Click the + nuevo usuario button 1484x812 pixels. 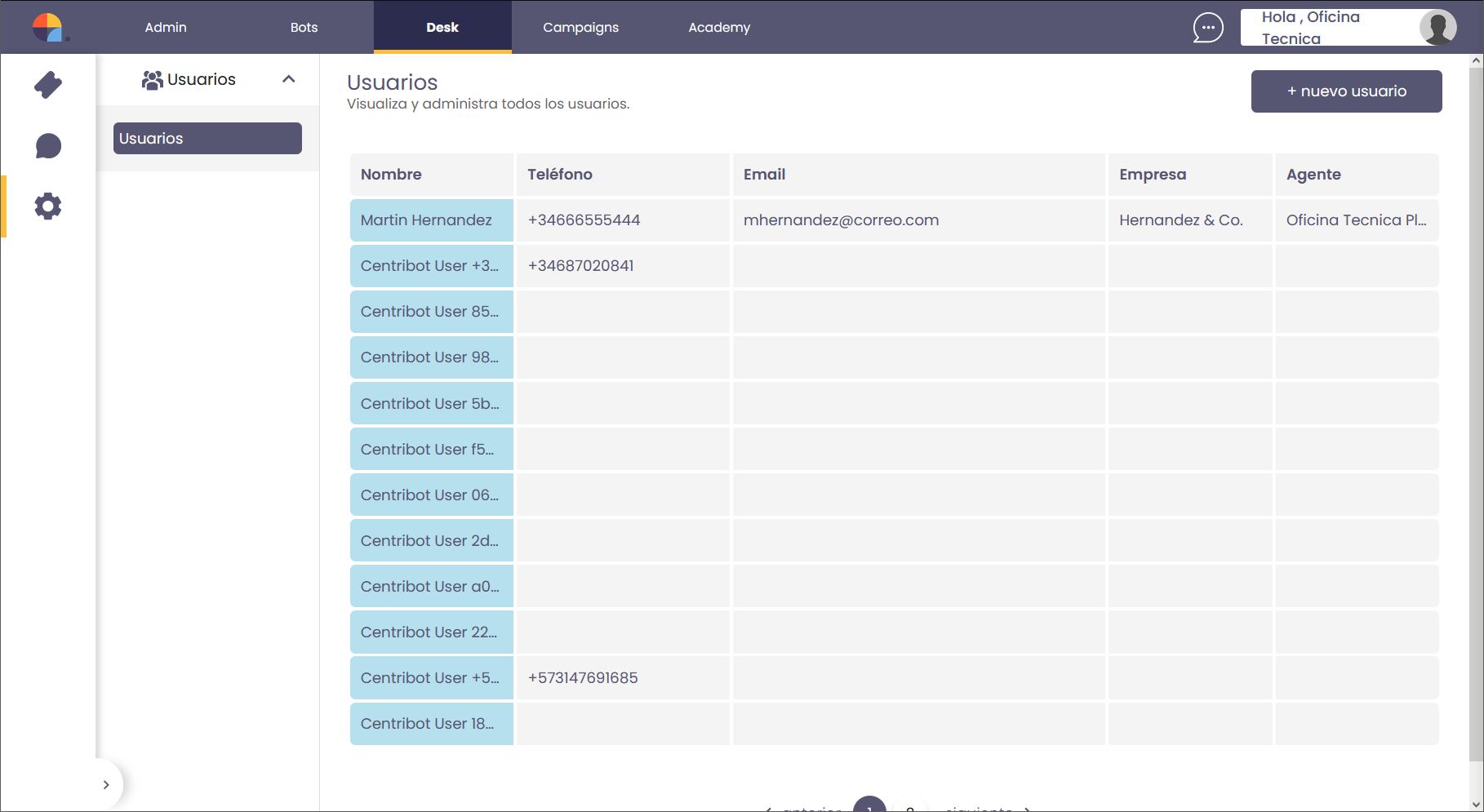pyautogui.click(x=1346, y=91)
